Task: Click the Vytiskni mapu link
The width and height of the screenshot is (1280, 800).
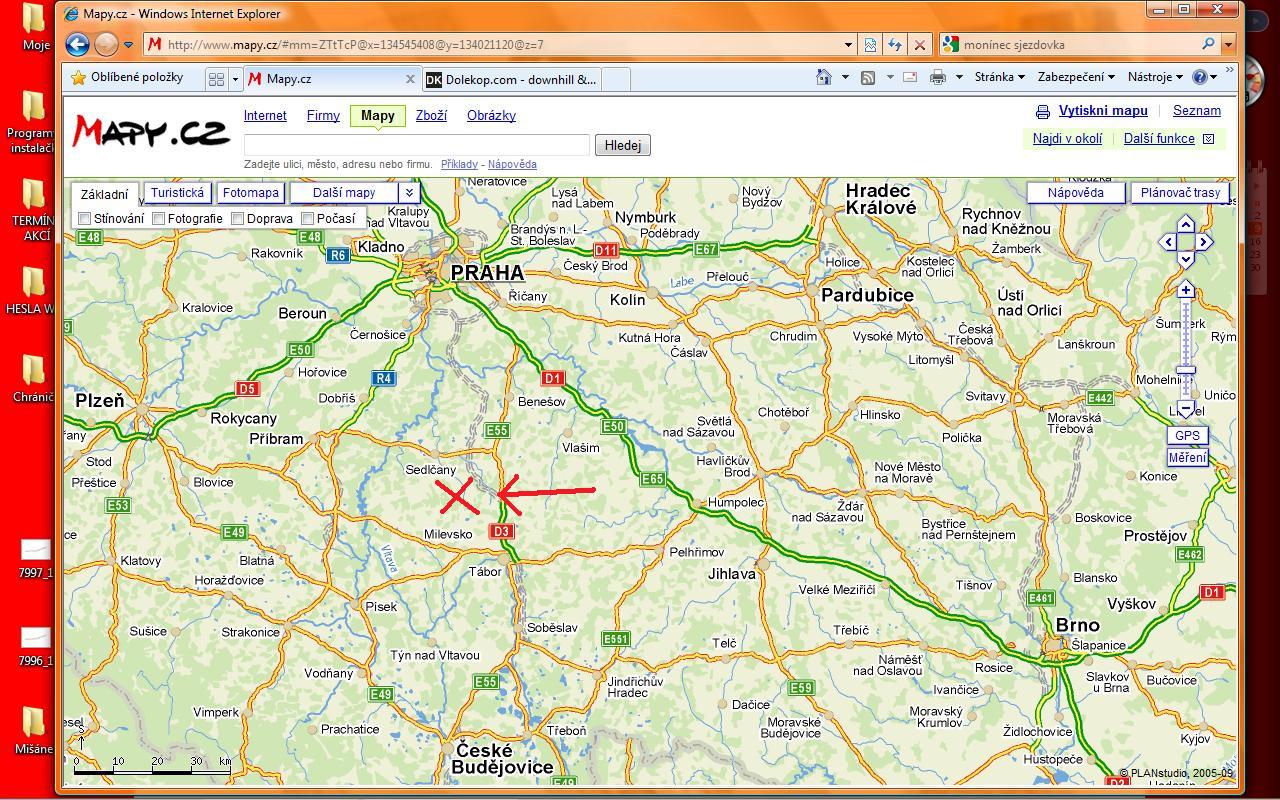Action: tap(1103, 111)
